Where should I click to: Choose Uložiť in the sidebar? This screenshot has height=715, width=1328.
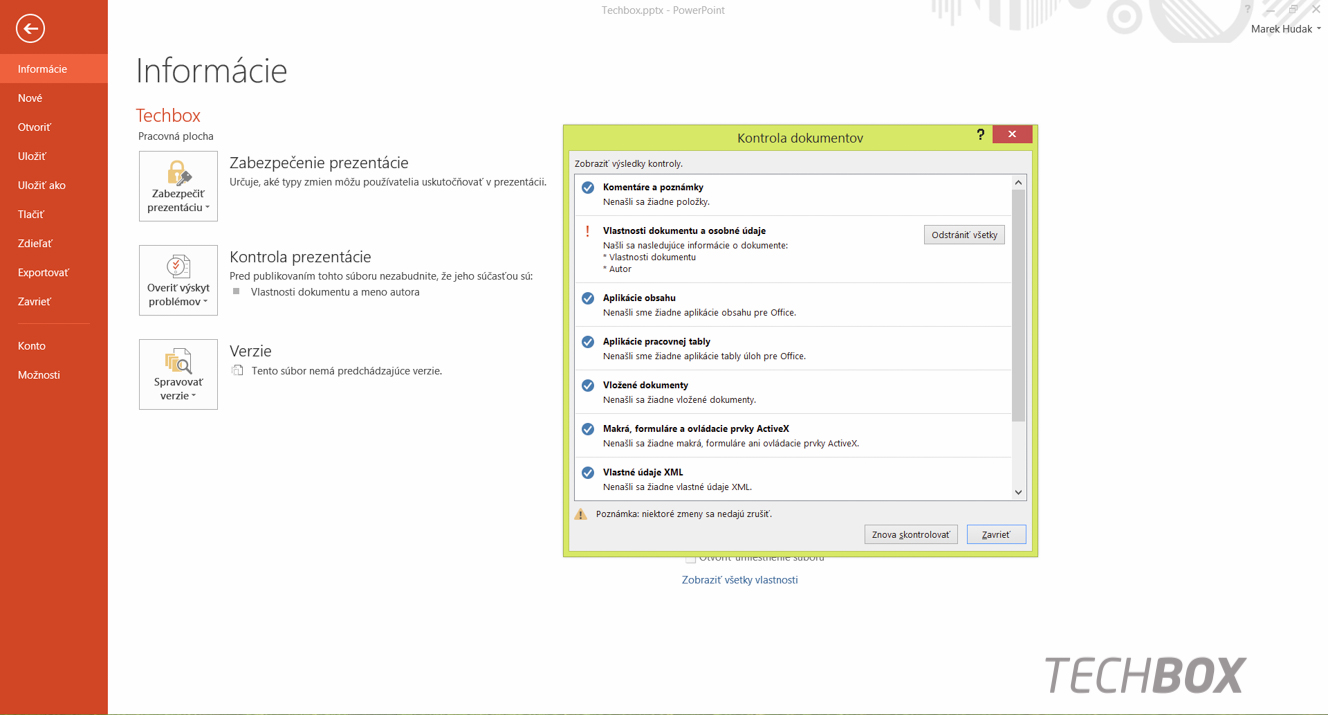(54, 156)
